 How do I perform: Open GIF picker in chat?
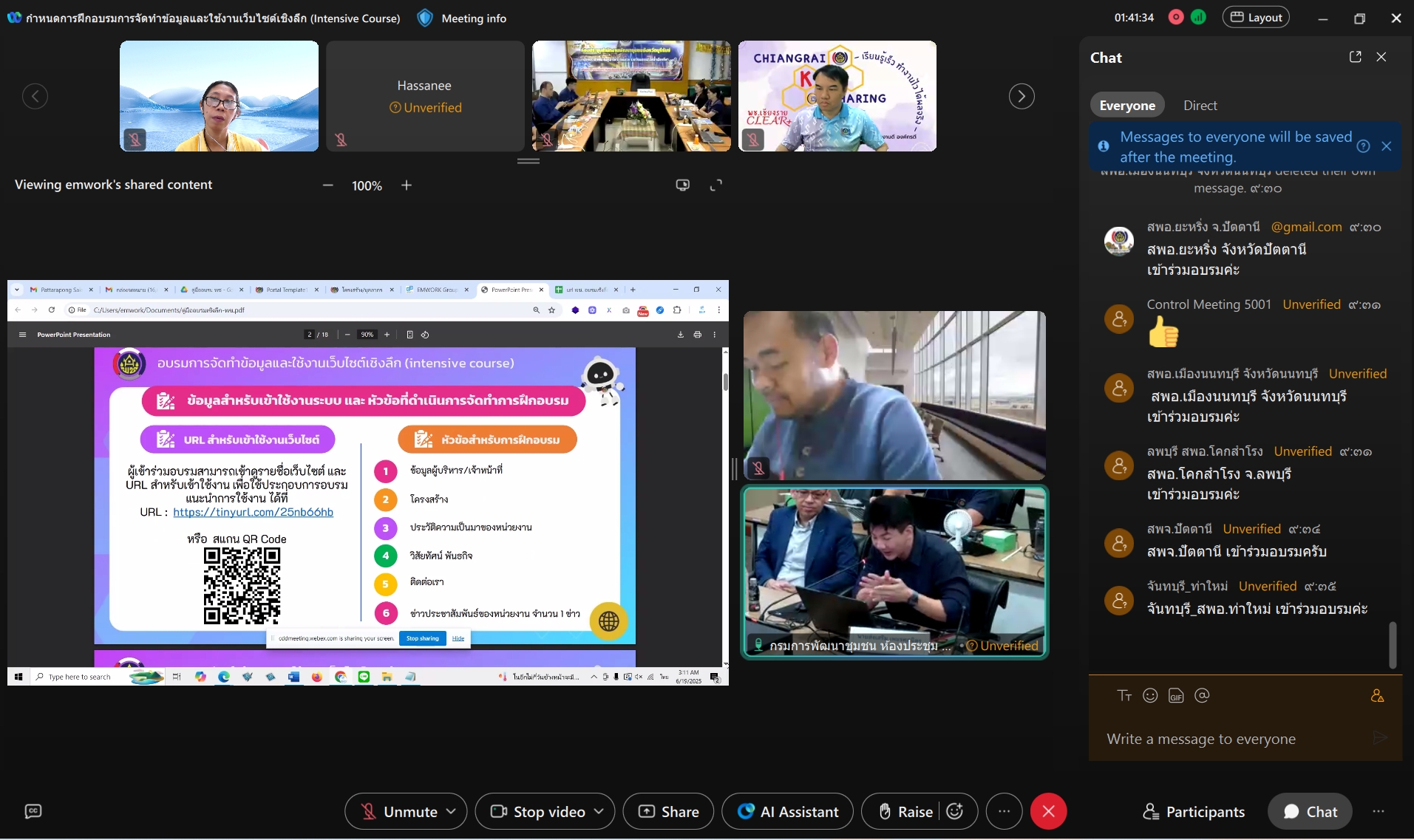point(1176,696)
